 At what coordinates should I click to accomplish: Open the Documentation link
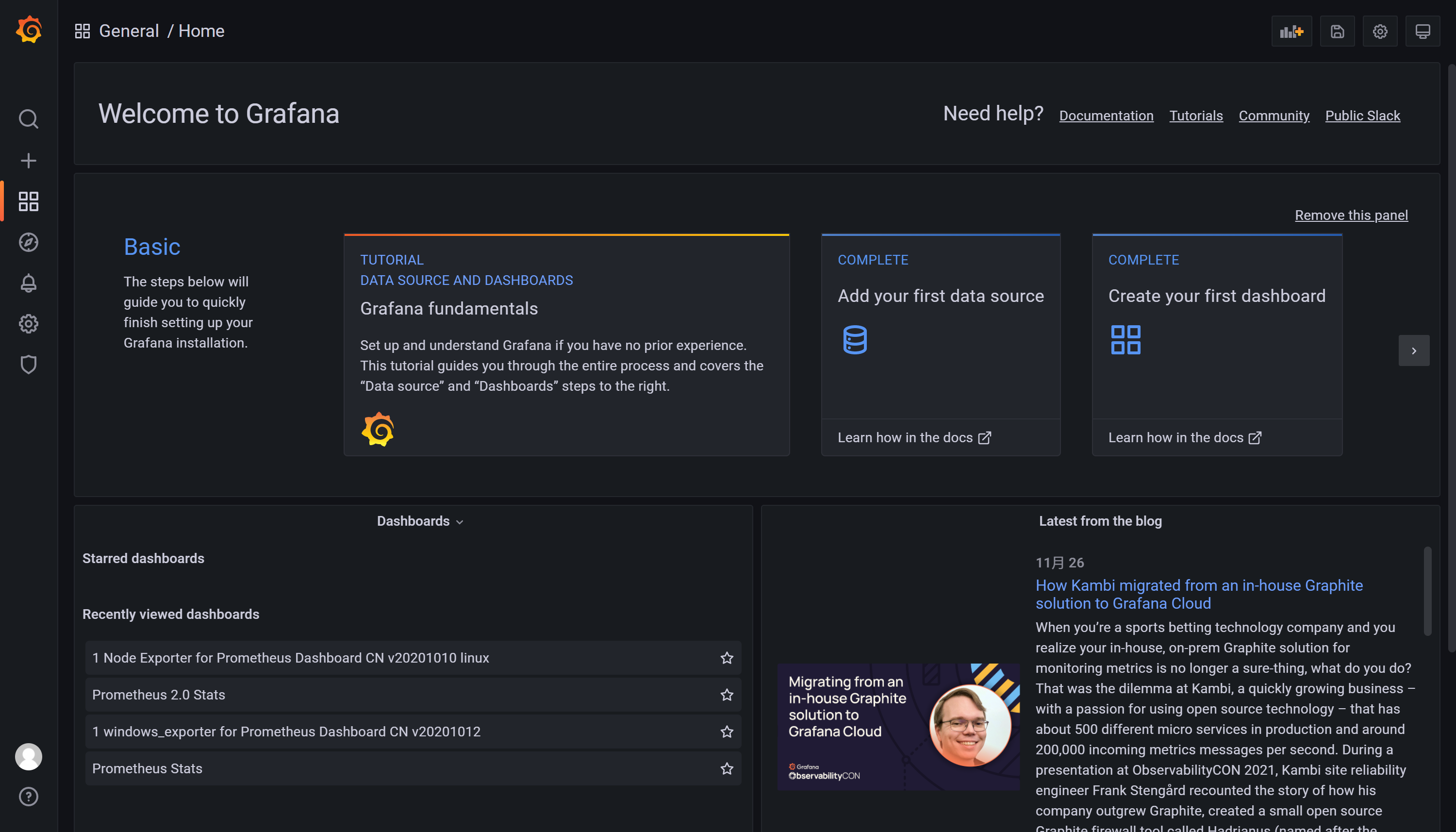coord(1106,116)
